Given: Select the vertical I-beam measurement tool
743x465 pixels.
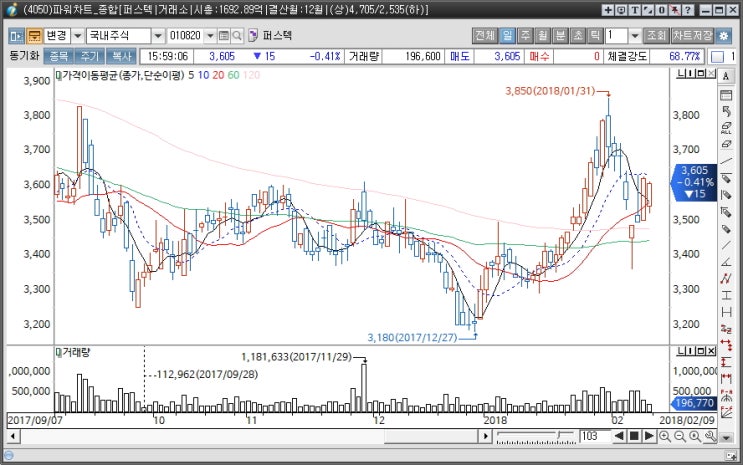Looking at the screenshot, I should tap(726, 295).
